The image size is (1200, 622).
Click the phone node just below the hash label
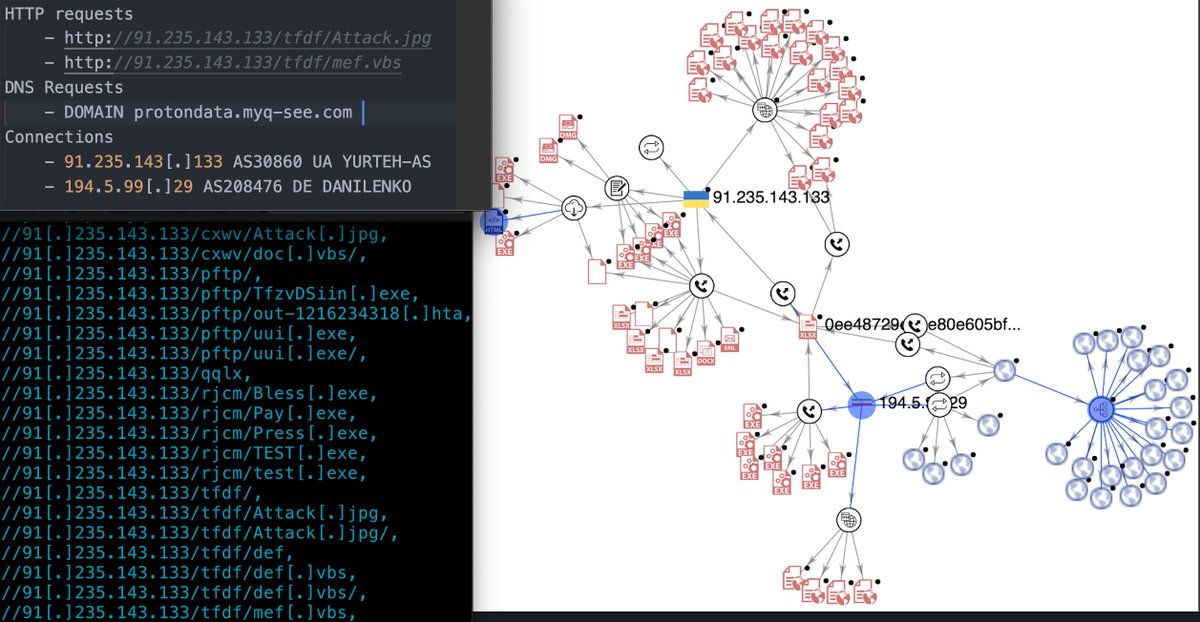tap(906, 344)
